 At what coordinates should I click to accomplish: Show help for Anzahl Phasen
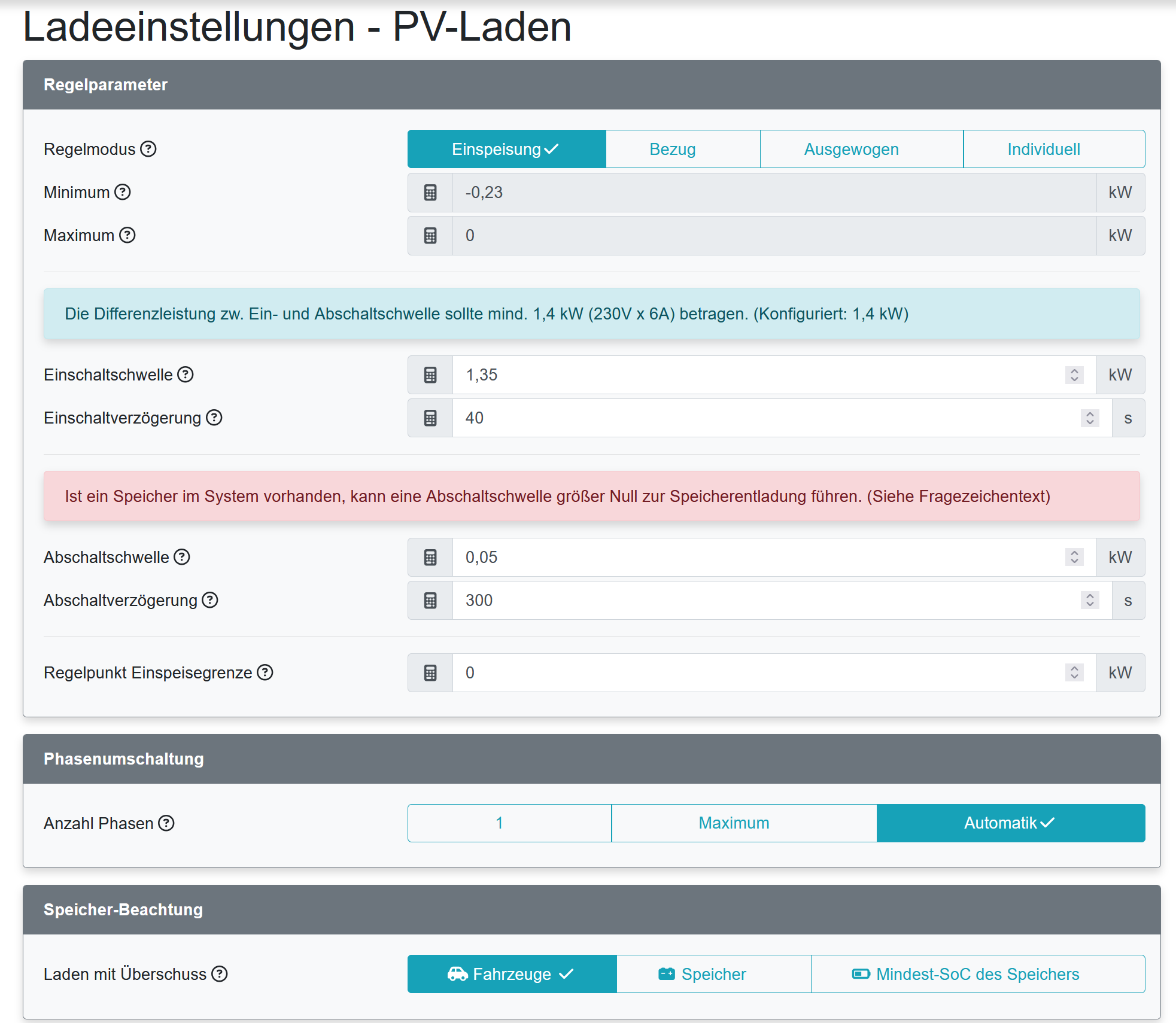pyautogui.click(x=166, y=823)
